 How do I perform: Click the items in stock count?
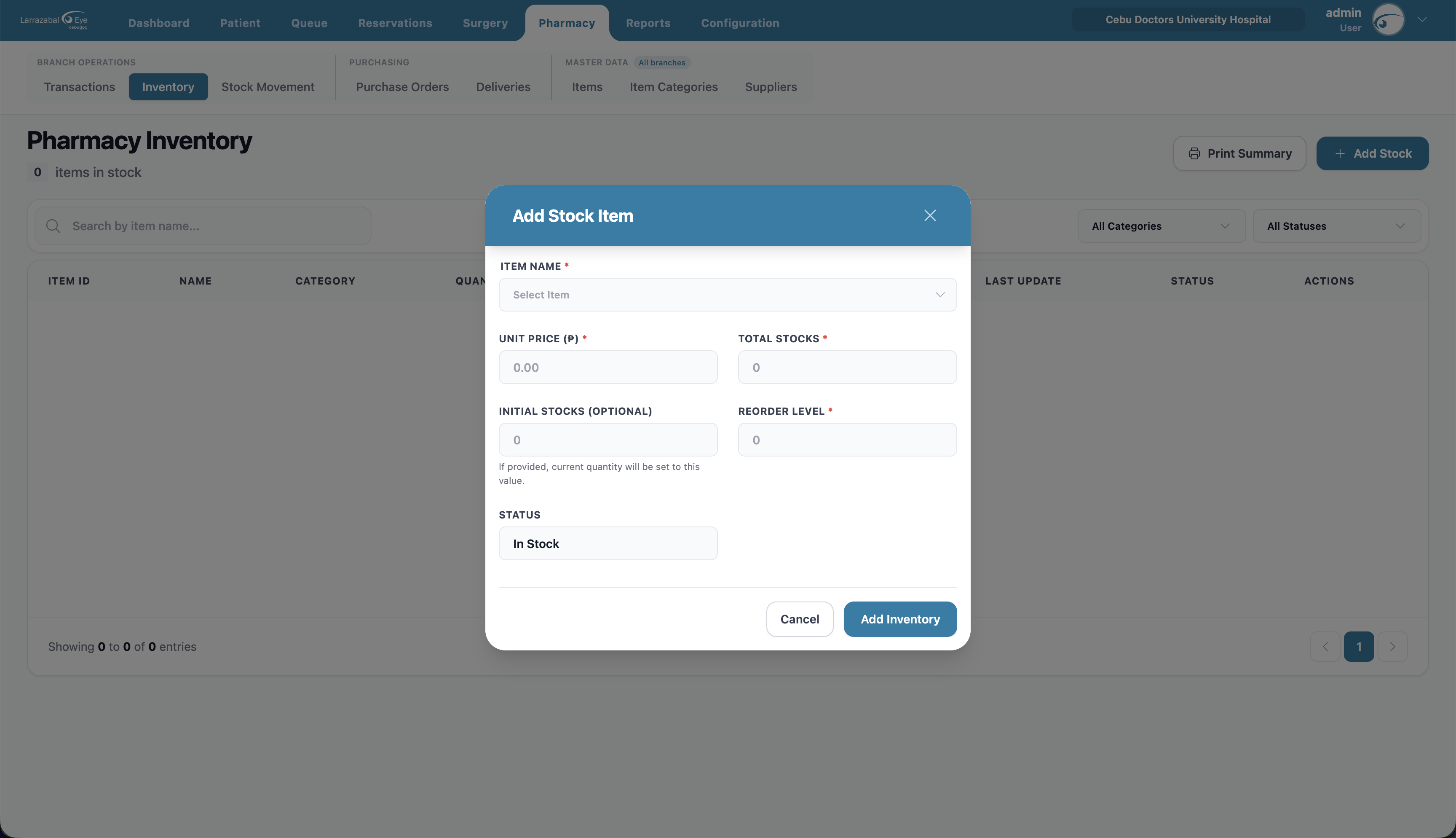(x=37, y=172)
